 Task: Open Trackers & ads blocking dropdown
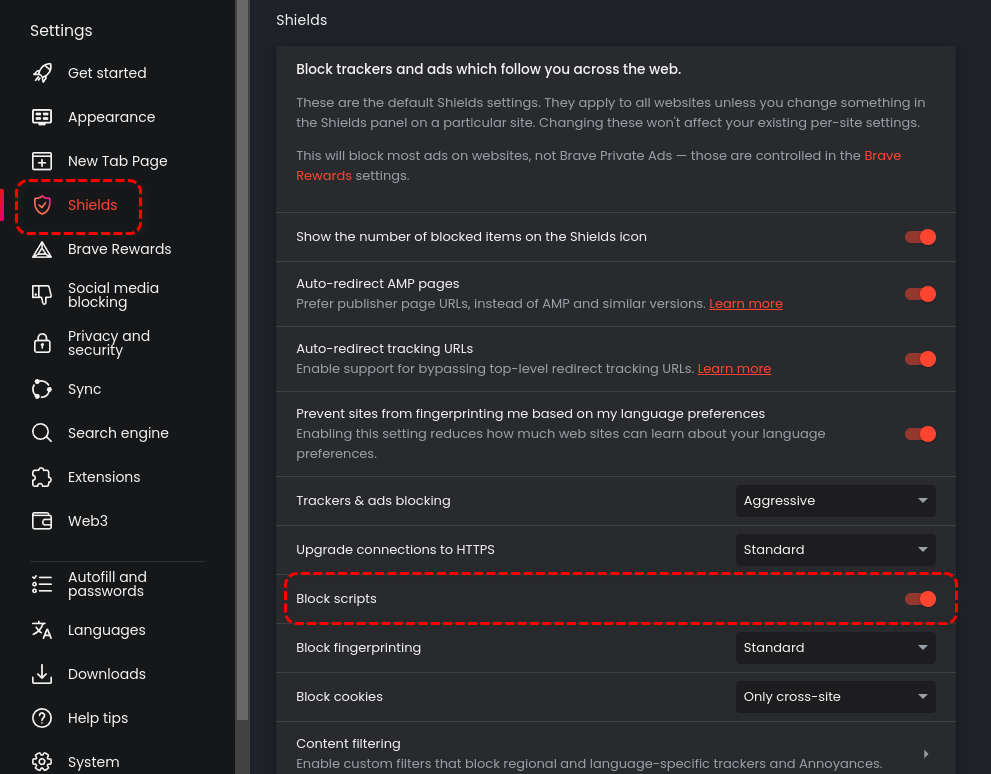point(836,501)
